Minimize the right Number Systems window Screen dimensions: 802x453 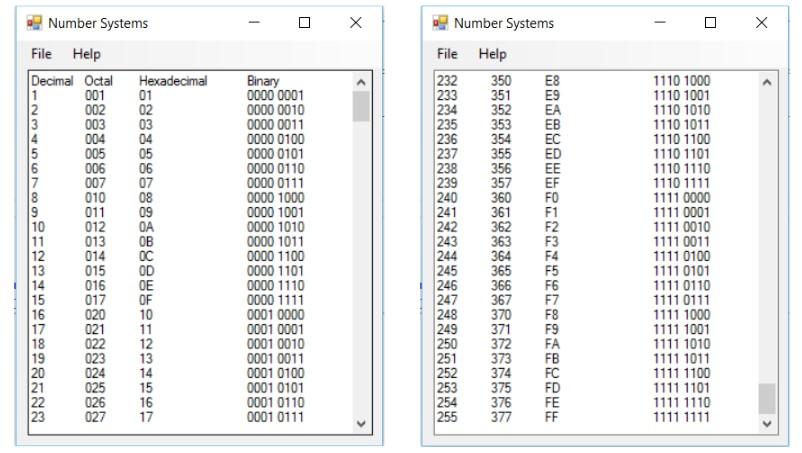660,22
